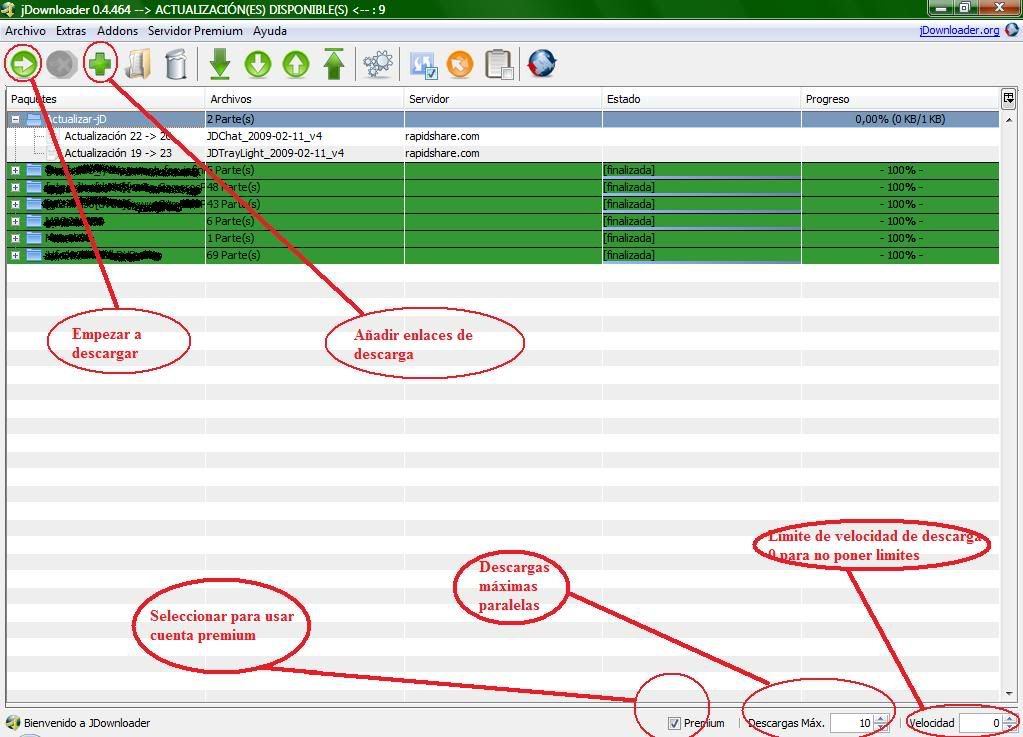The width and height of the screenshot is (1023, 737).
Task: Click the 2 Parte(s) cell
Action: pos(305,119)
